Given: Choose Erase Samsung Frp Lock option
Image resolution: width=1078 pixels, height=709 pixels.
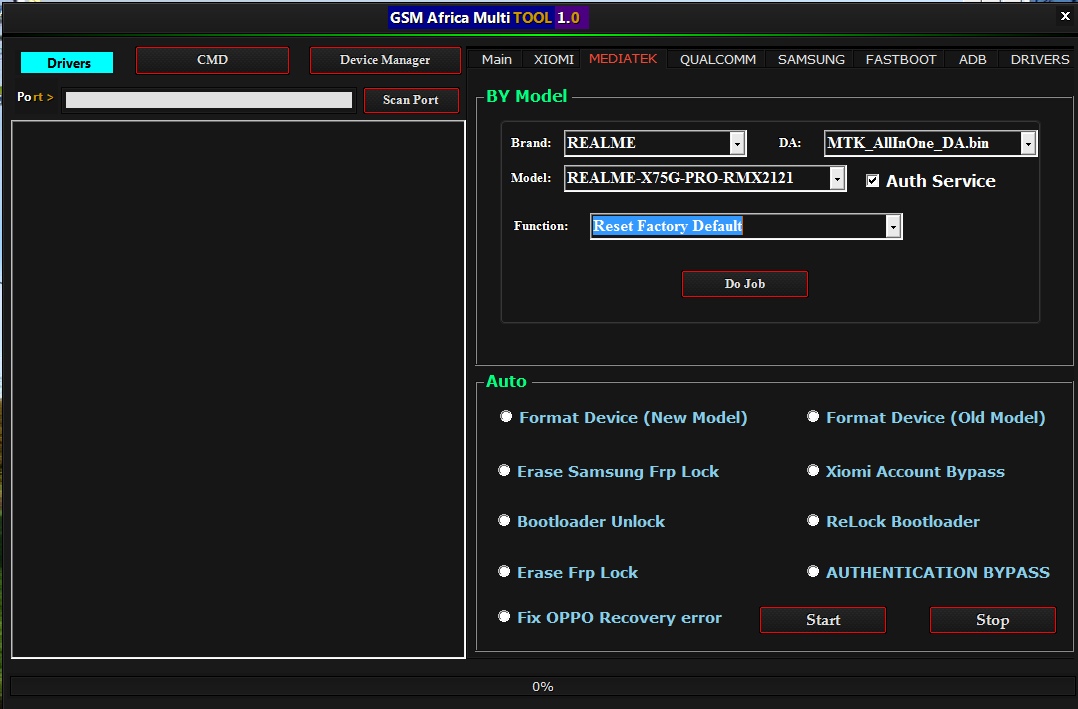Looking at the screenshot, I should point(504,470).
